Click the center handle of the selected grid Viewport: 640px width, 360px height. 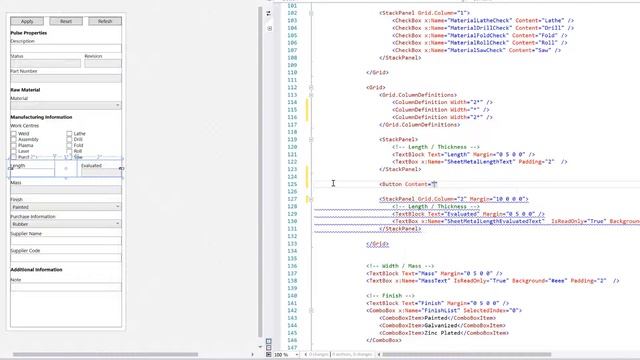66,168
